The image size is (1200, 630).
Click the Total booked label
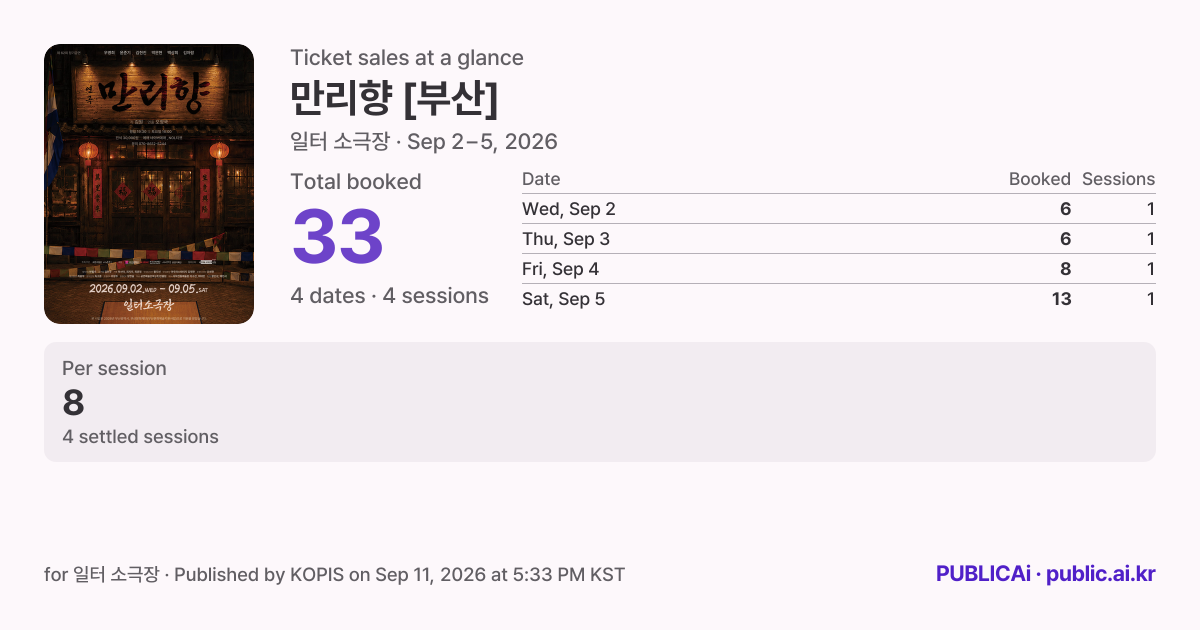tap(356, 182)
